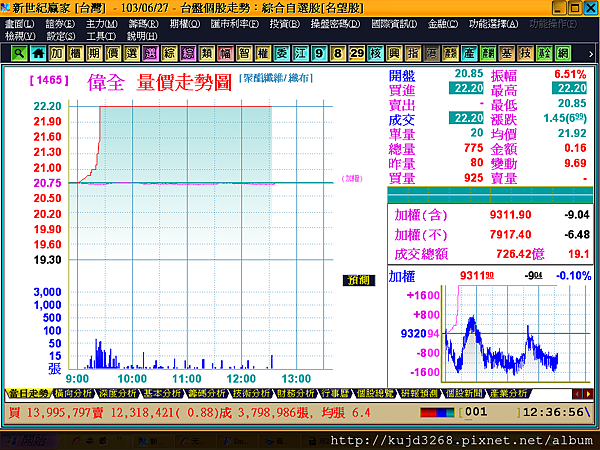Open the 功能選擇(A) menu

point(494,24)
